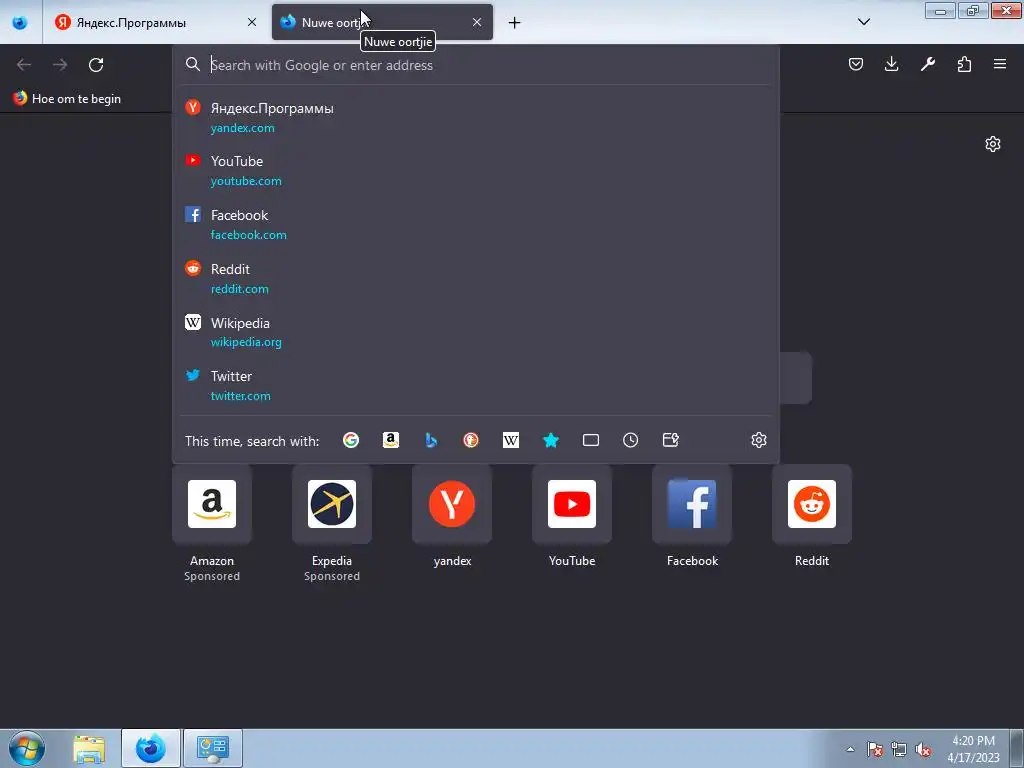The image size is (1024, 768).
Task: Choose Twitter twitter.com suggestion
Action: click(475, 385)
